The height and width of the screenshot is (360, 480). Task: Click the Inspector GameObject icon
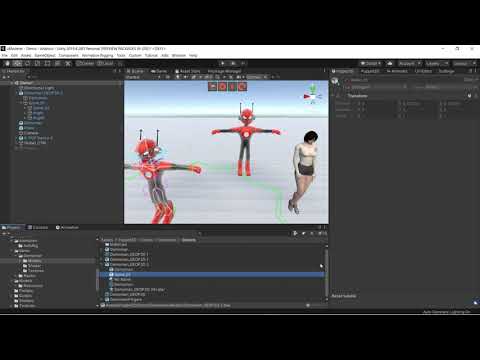coord(335,81)
